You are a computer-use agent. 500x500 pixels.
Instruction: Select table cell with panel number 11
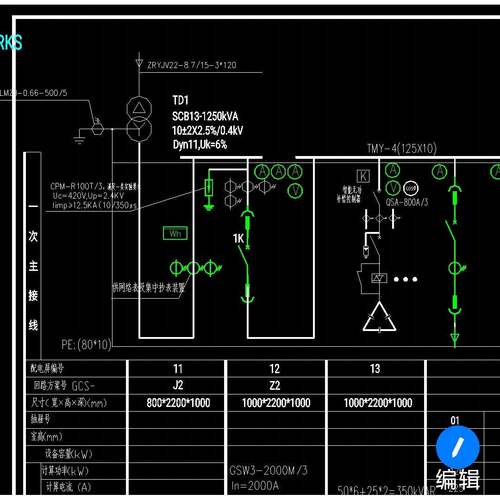coord(178,369)
